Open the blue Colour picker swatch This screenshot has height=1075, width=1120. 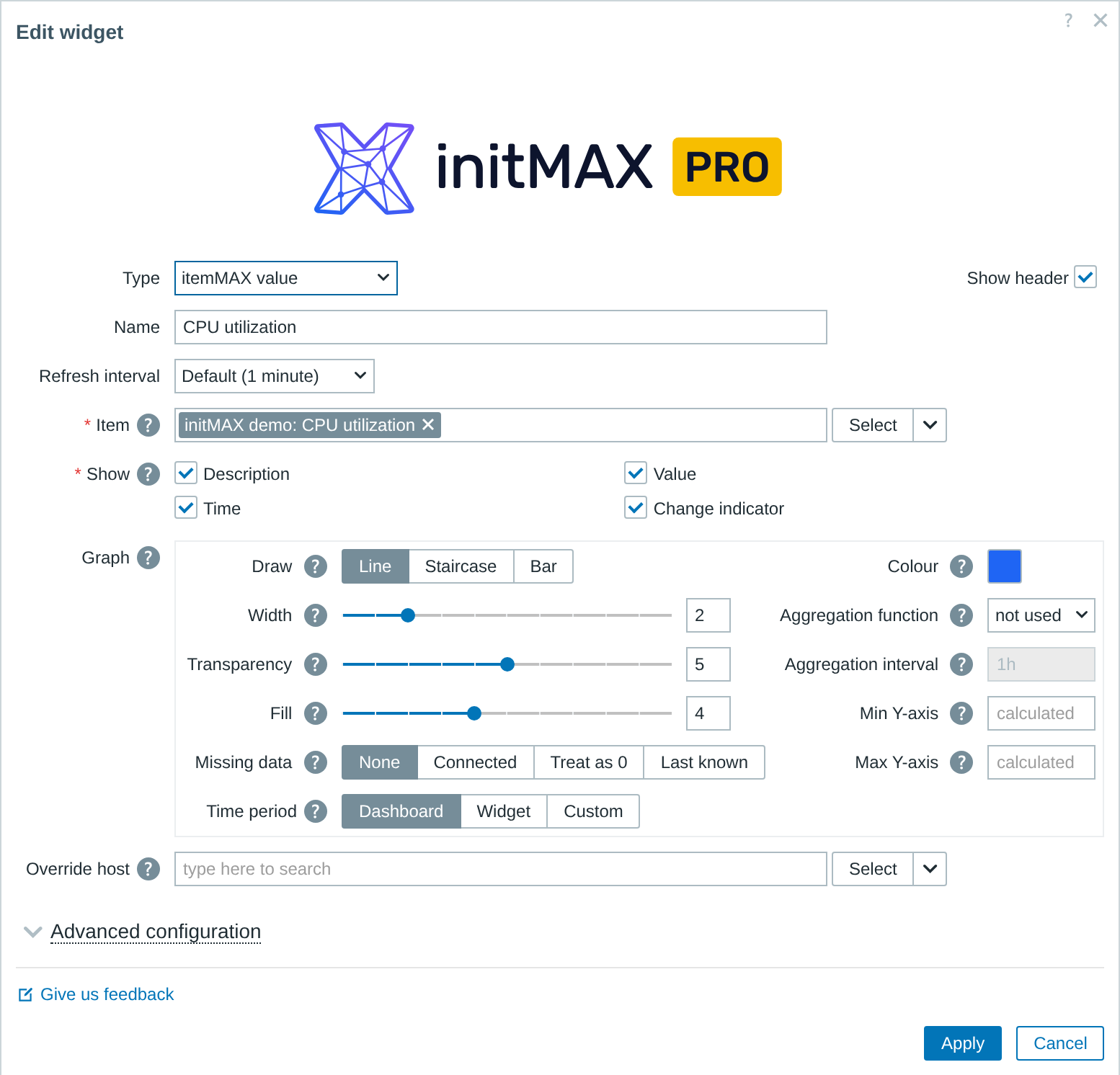click(x=1005, y=566)
